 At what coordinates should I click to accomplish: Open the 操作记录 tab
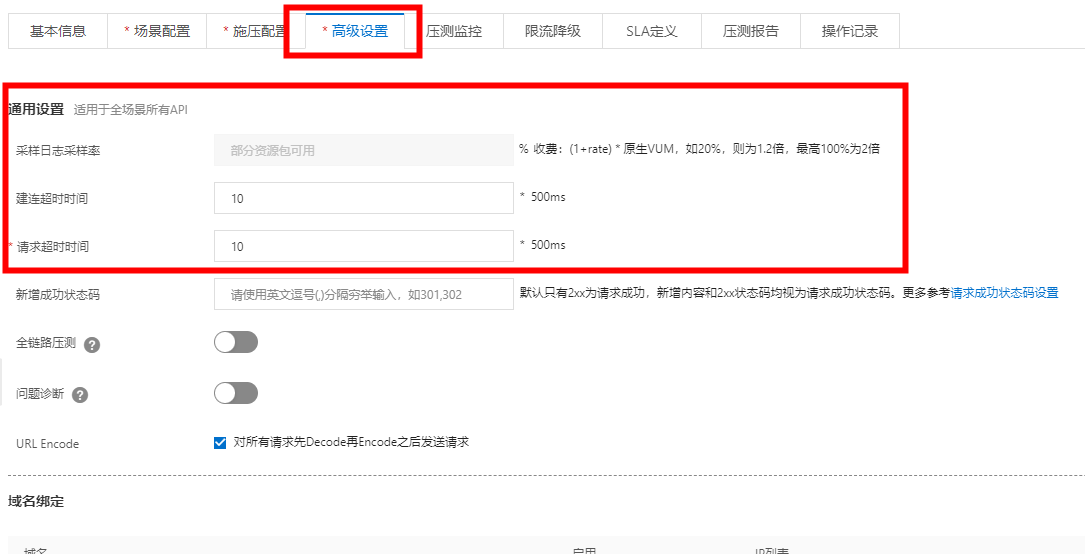[x=850, y=31]
